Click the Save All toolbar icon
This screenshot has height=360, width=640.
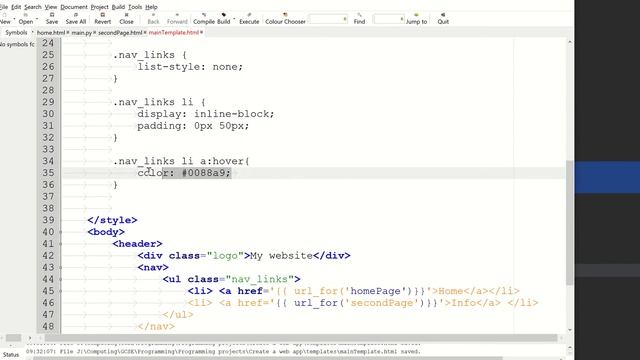click(x=76, y=18)
